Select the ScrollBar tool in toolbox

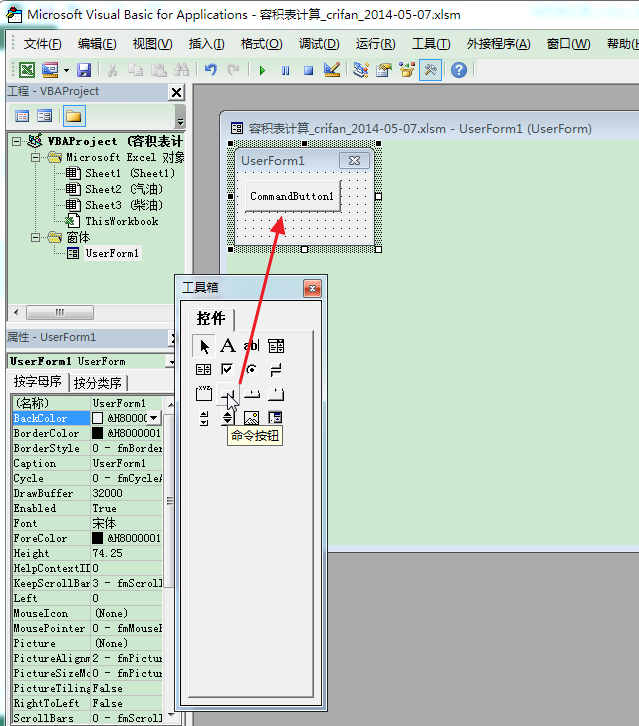click(204, 418)
